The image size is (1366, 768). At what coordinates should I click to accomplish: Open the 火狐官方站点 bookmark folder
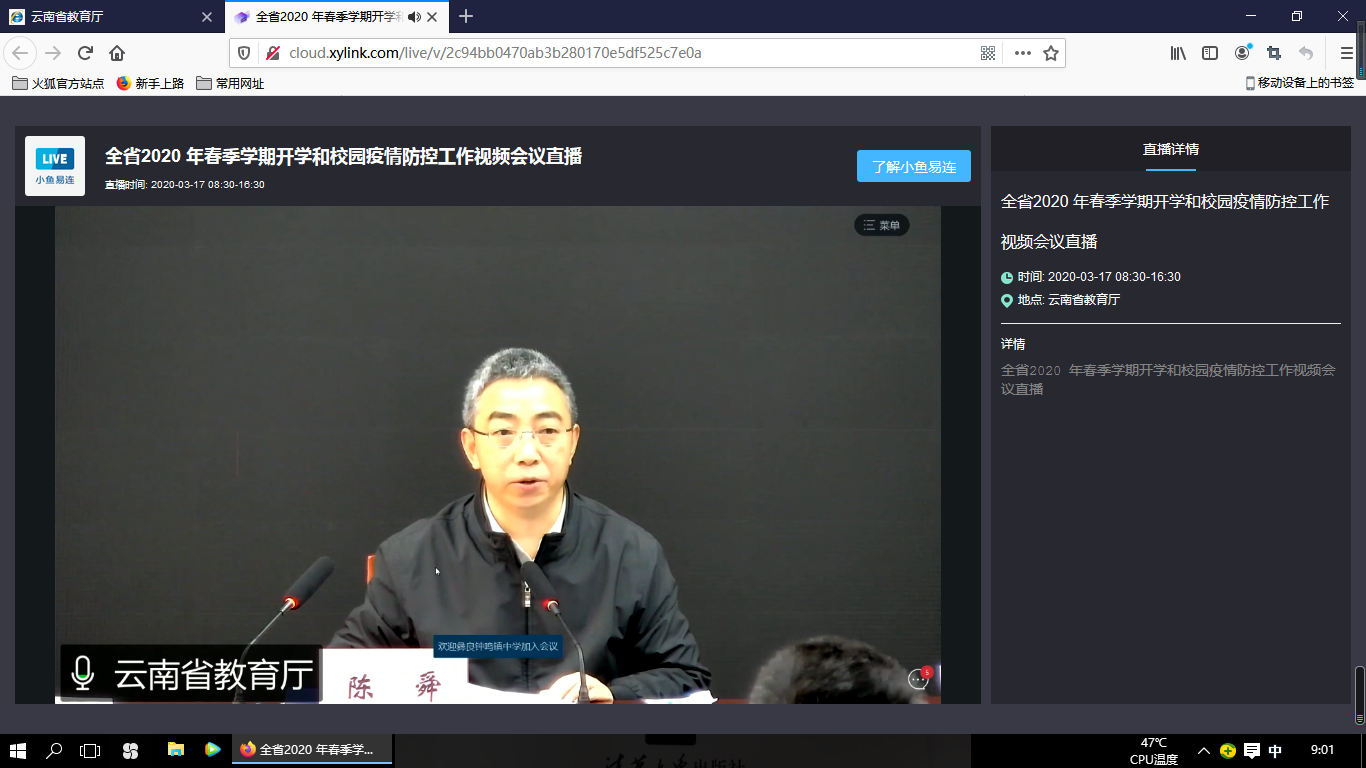click(58, 83)
